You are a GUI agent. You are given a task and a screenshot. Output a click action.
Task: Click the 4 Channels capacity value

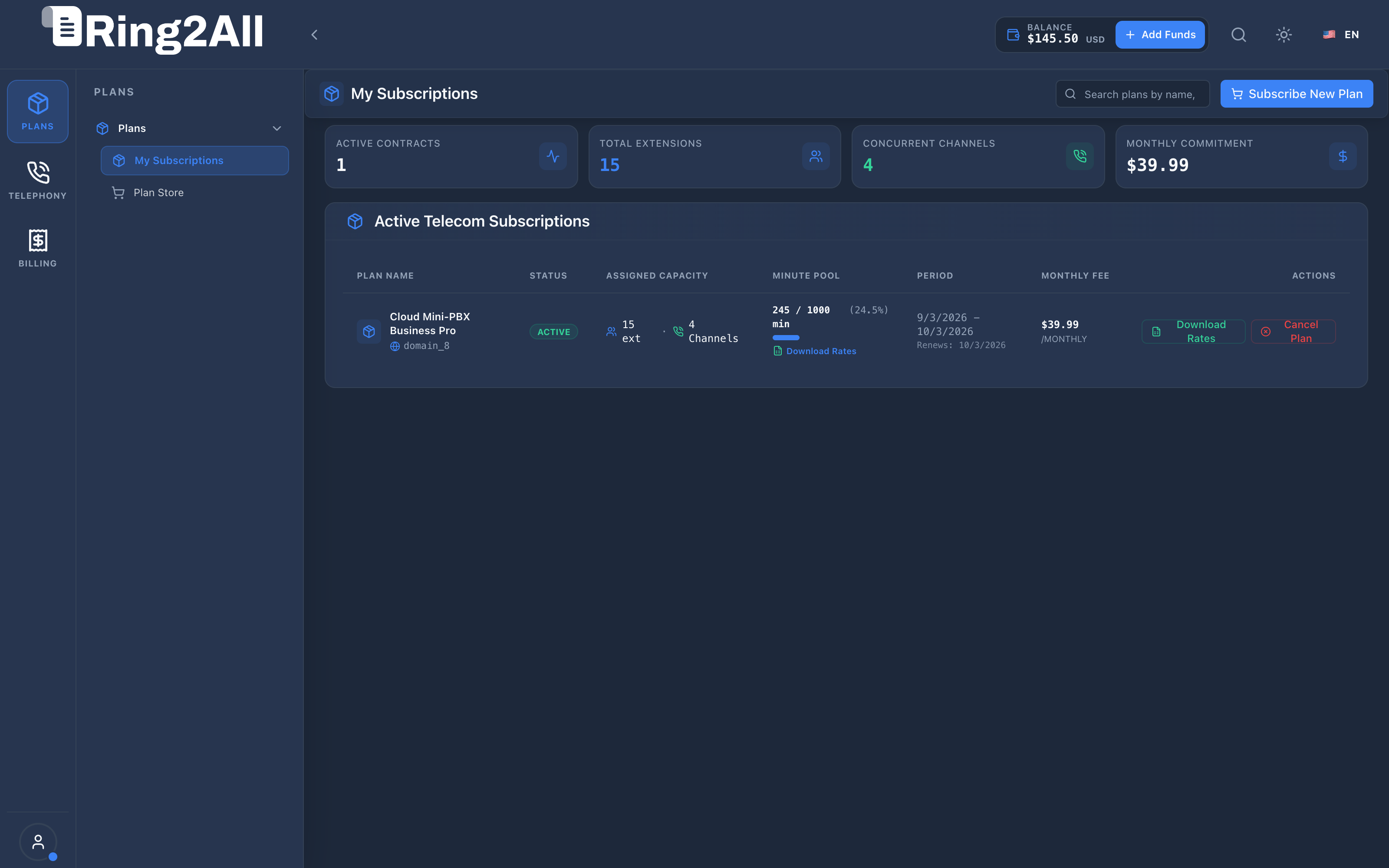pos(713,331)
